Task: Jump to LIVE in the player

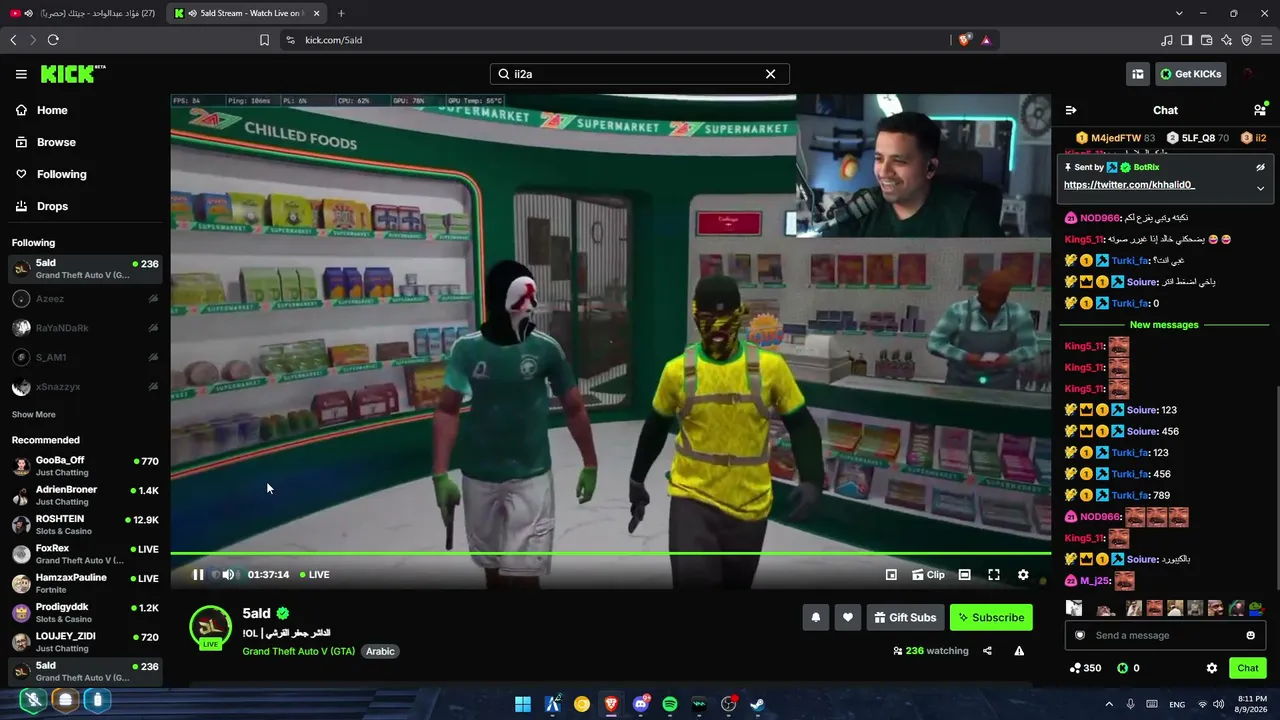Action: pyautogui.click(x=315, y=574)
